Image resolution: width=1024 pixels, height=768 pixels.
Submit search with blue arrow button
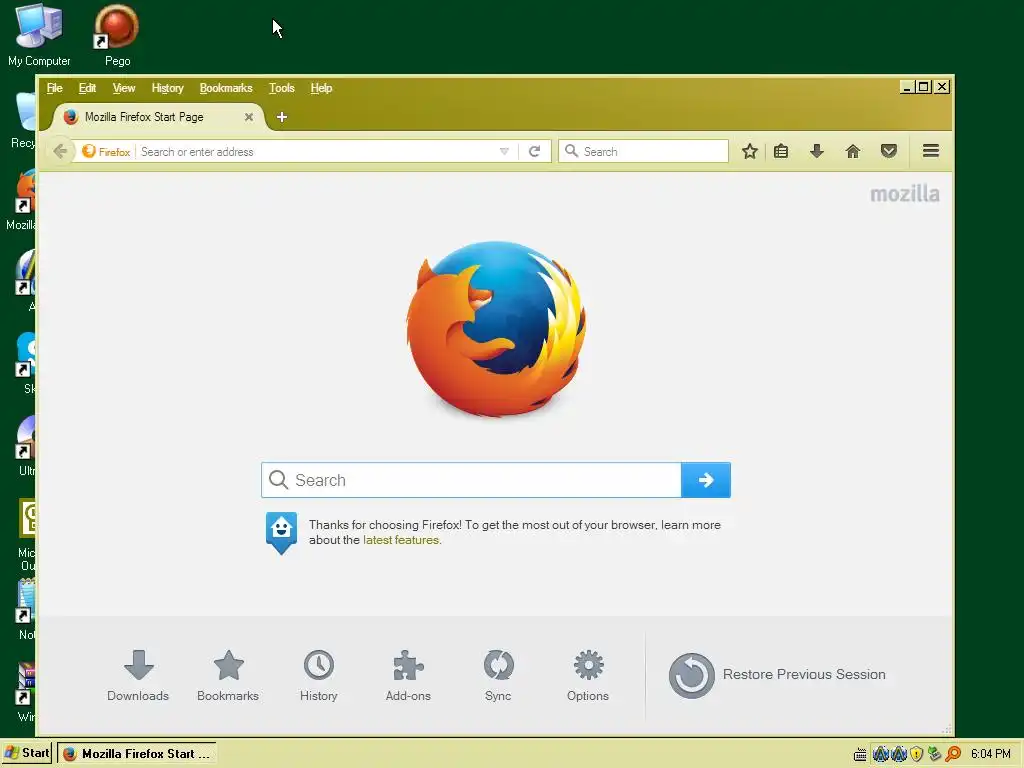(705, 480)
